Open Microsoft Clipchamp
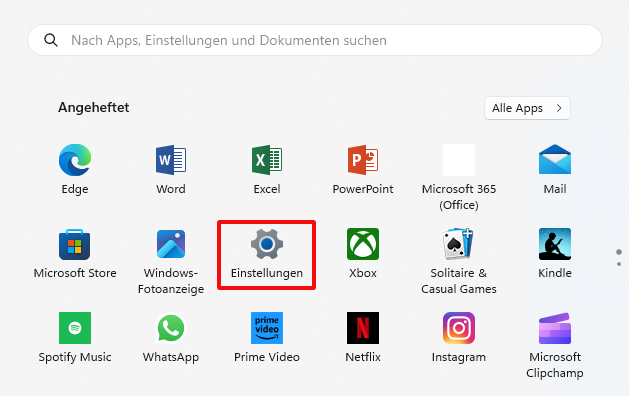 click(x=555, y=328)
